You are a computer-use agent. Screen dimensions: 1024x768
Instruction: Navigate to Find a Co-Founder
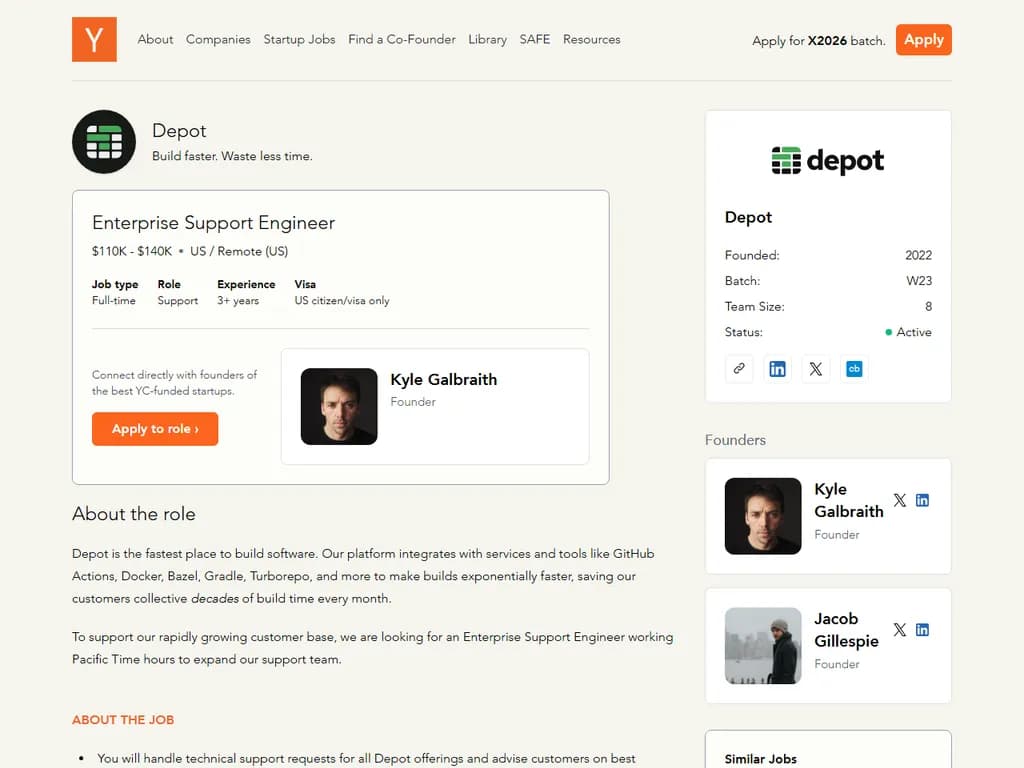[x=401, y=40]
